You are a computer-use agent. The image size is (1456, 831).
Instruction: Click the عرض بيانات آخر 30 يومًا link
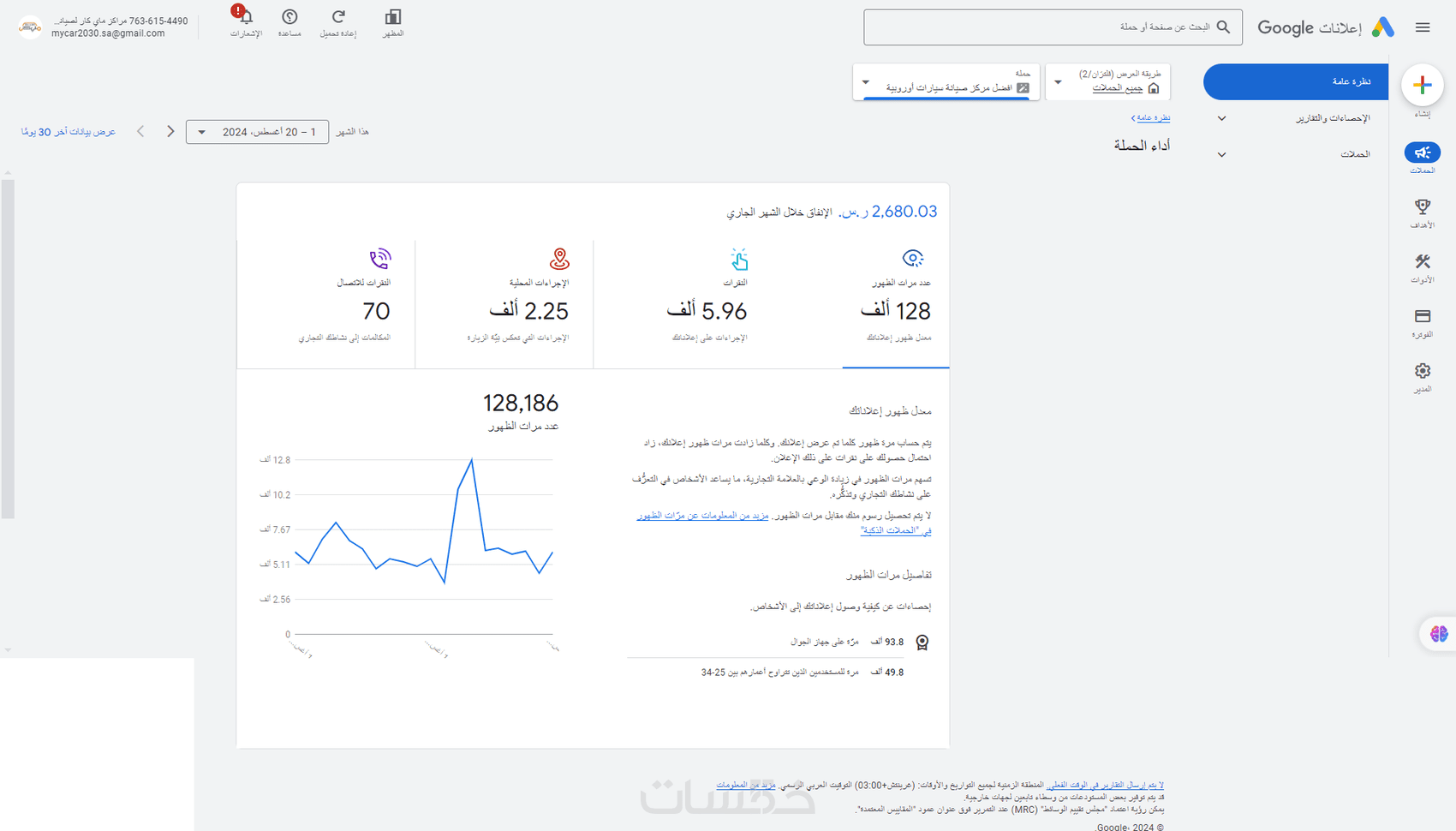[69, 132]
